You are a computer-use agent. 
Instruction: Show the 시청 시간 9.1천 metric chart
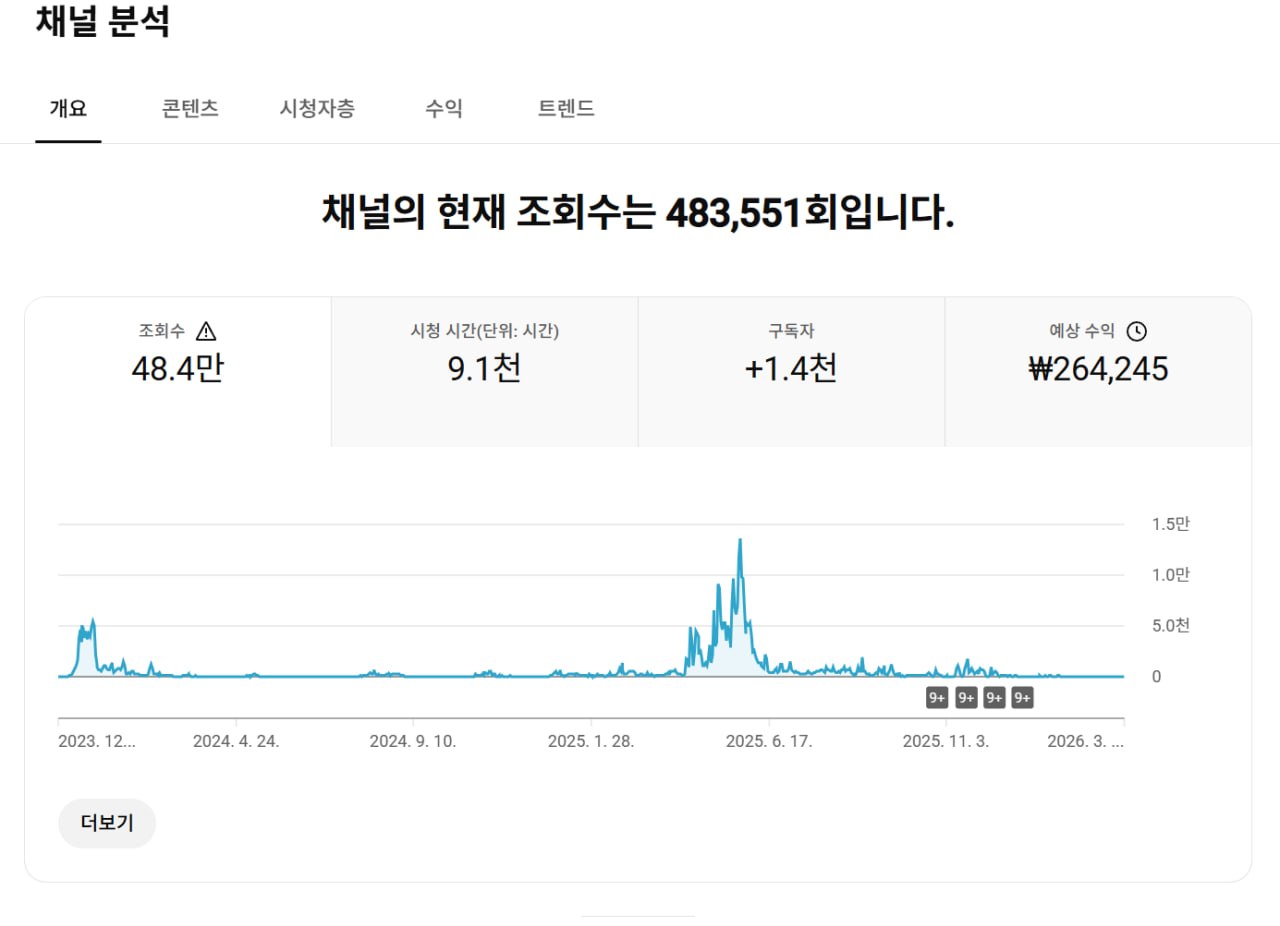[484, 370]
